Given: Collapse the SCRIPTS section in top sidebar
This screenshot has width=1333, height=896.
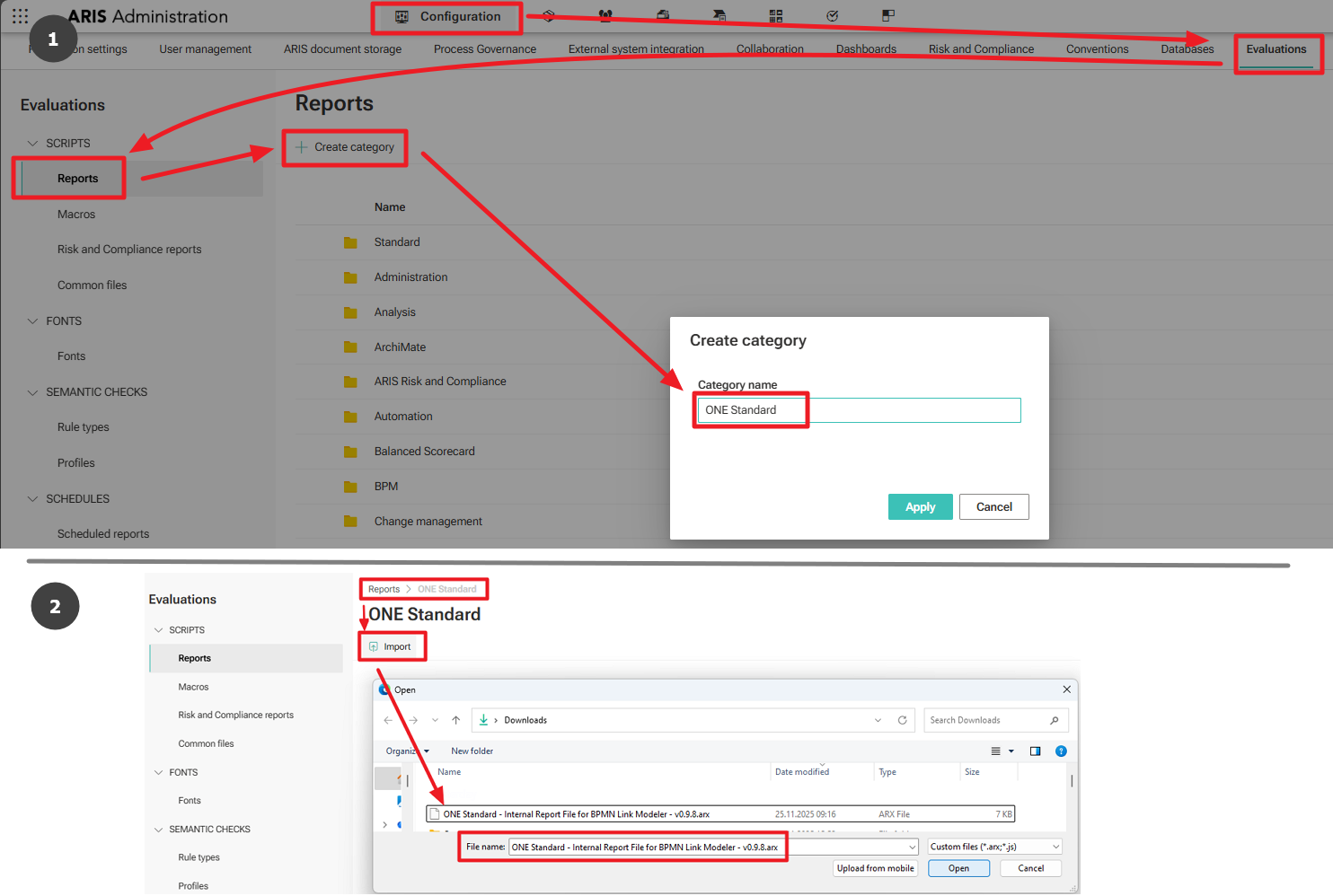Looking at the screenshot, I should coord(33,144).
